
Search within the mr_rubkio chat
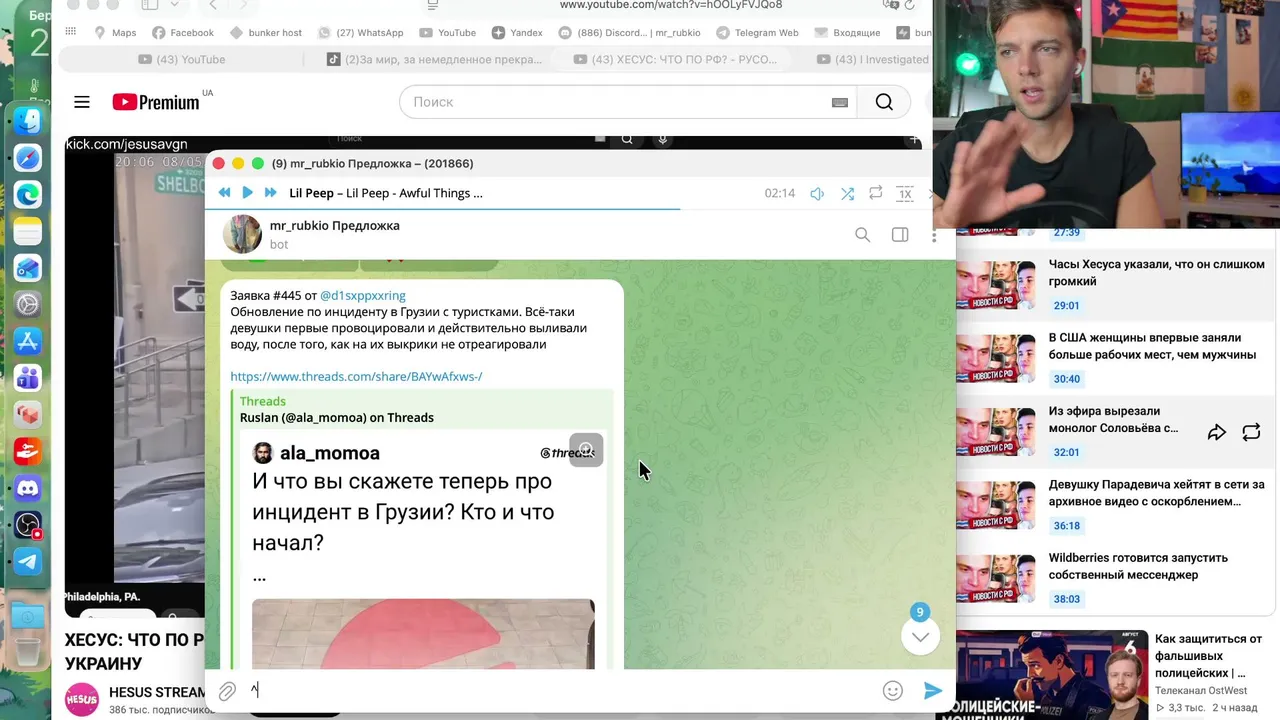coord(862,235)
